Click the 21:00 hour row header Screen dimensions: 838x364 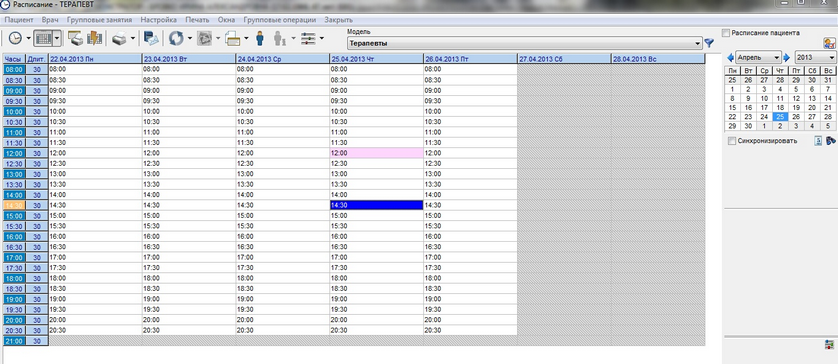coord(14,341)
